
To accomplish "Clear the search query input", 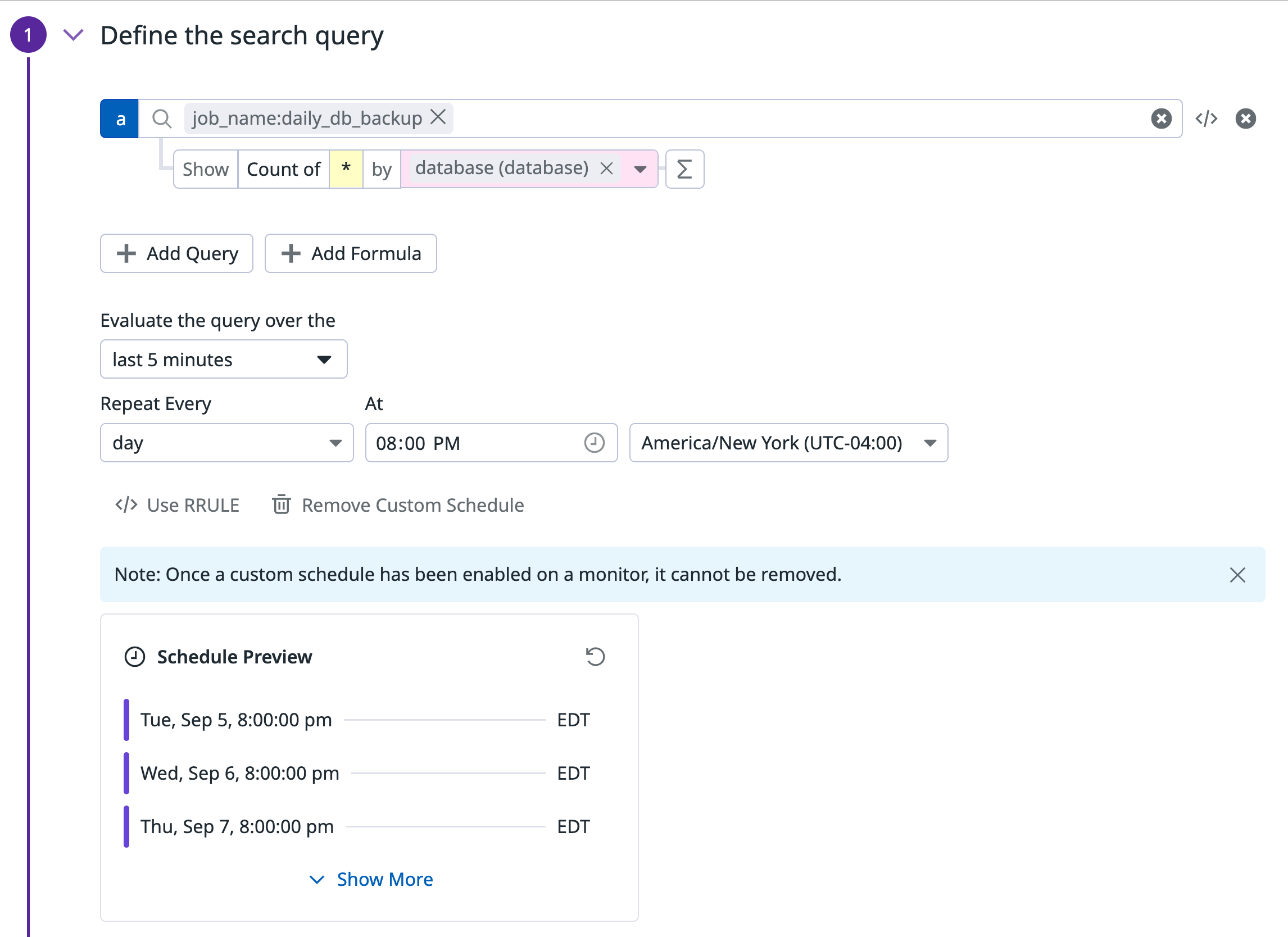I will 1161,119.
